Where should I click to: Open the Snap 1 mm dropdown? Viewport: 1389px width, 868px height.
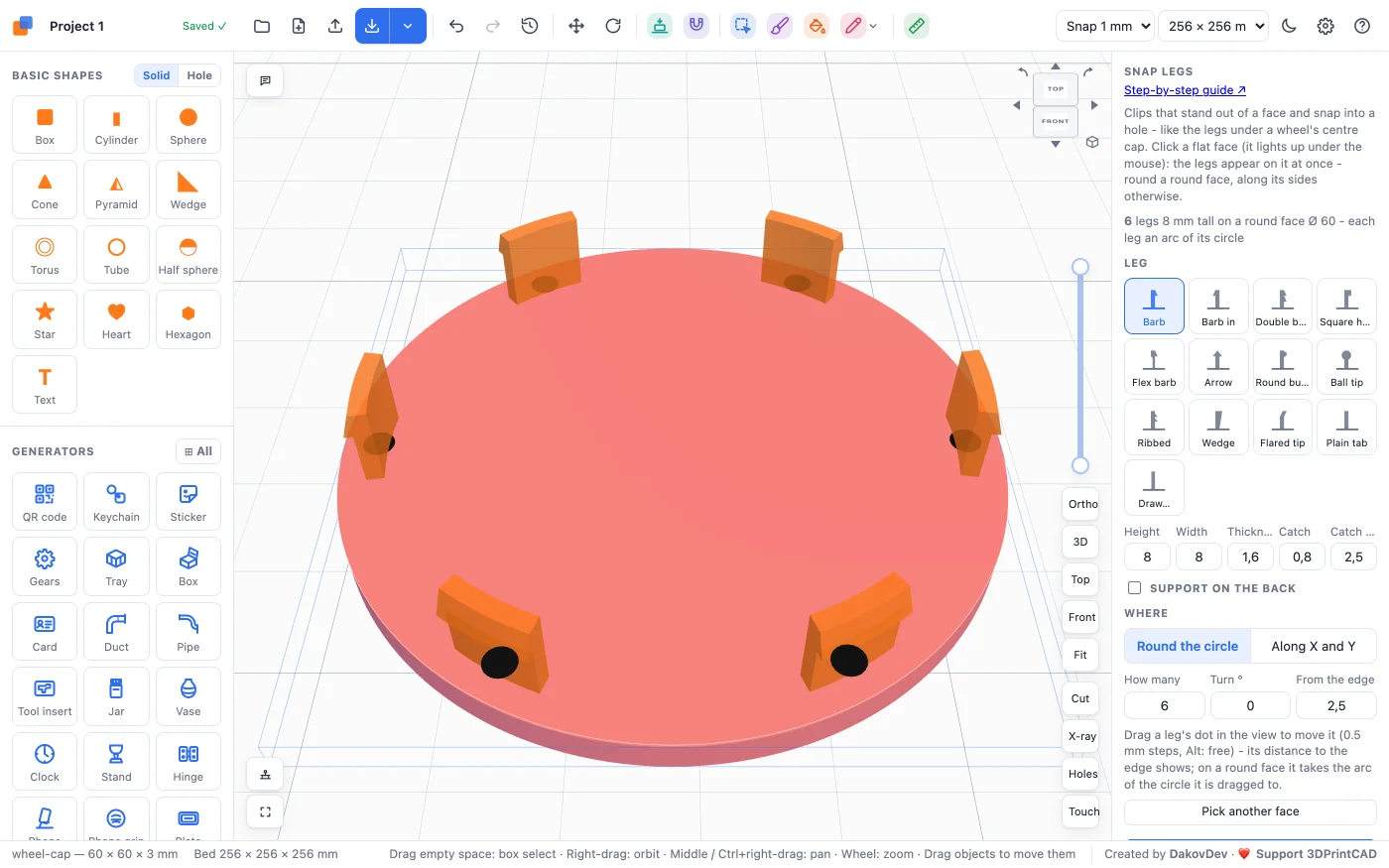point(1105,26)
